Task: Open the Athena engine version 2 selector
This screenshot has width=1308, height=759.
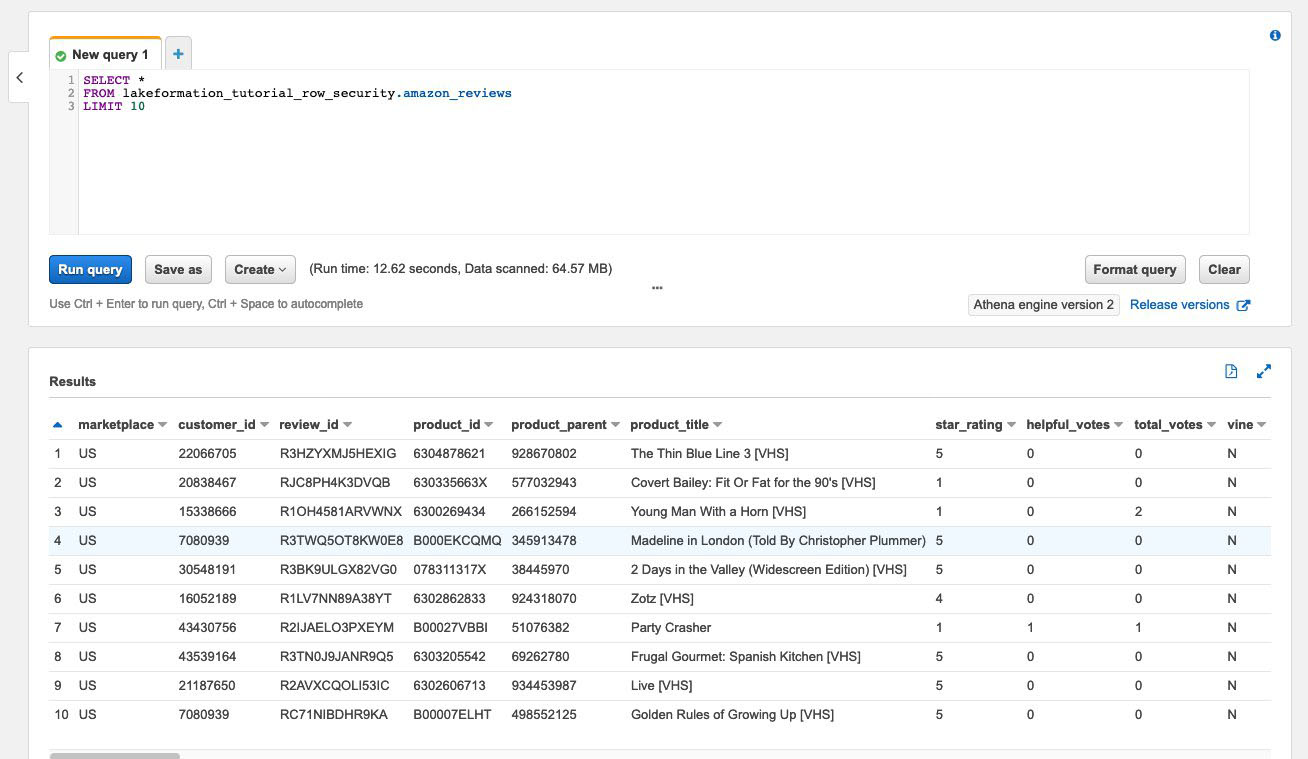Action: point(1043,304)
